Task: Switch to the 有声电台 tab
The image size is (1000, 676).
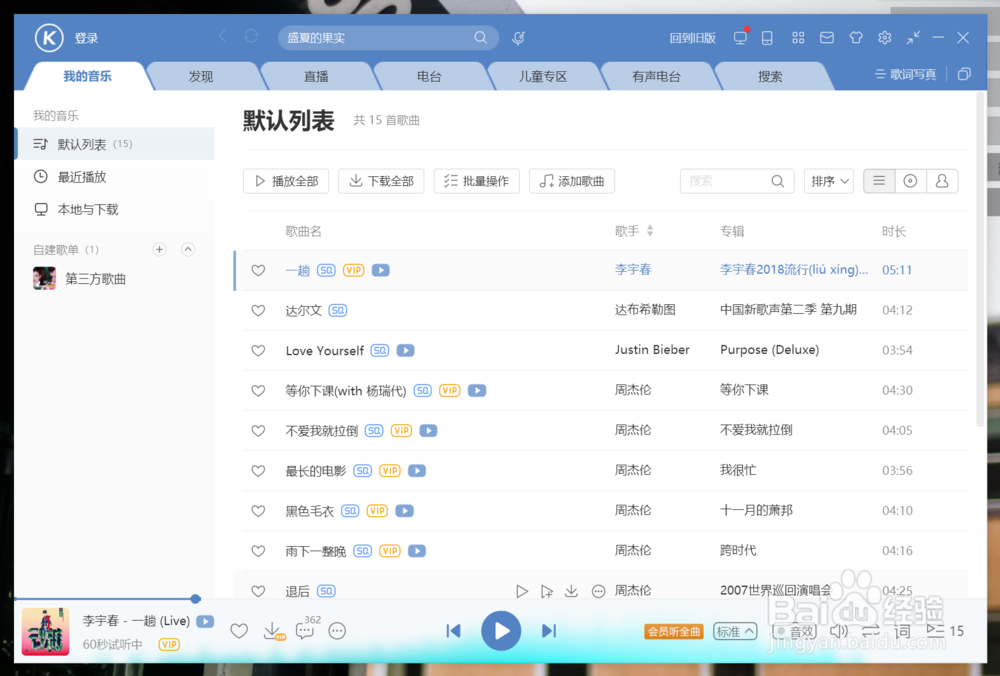Action: (656, 77)
